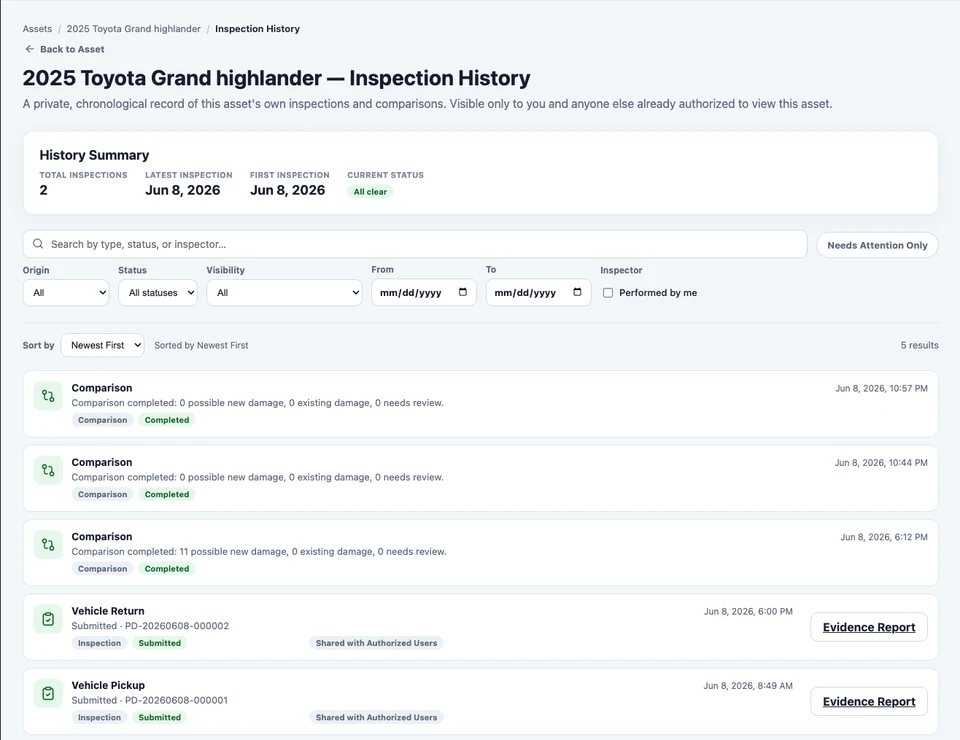Click the All clear status badge
Screen dimensions: 960x740
(x=370, y=192)
